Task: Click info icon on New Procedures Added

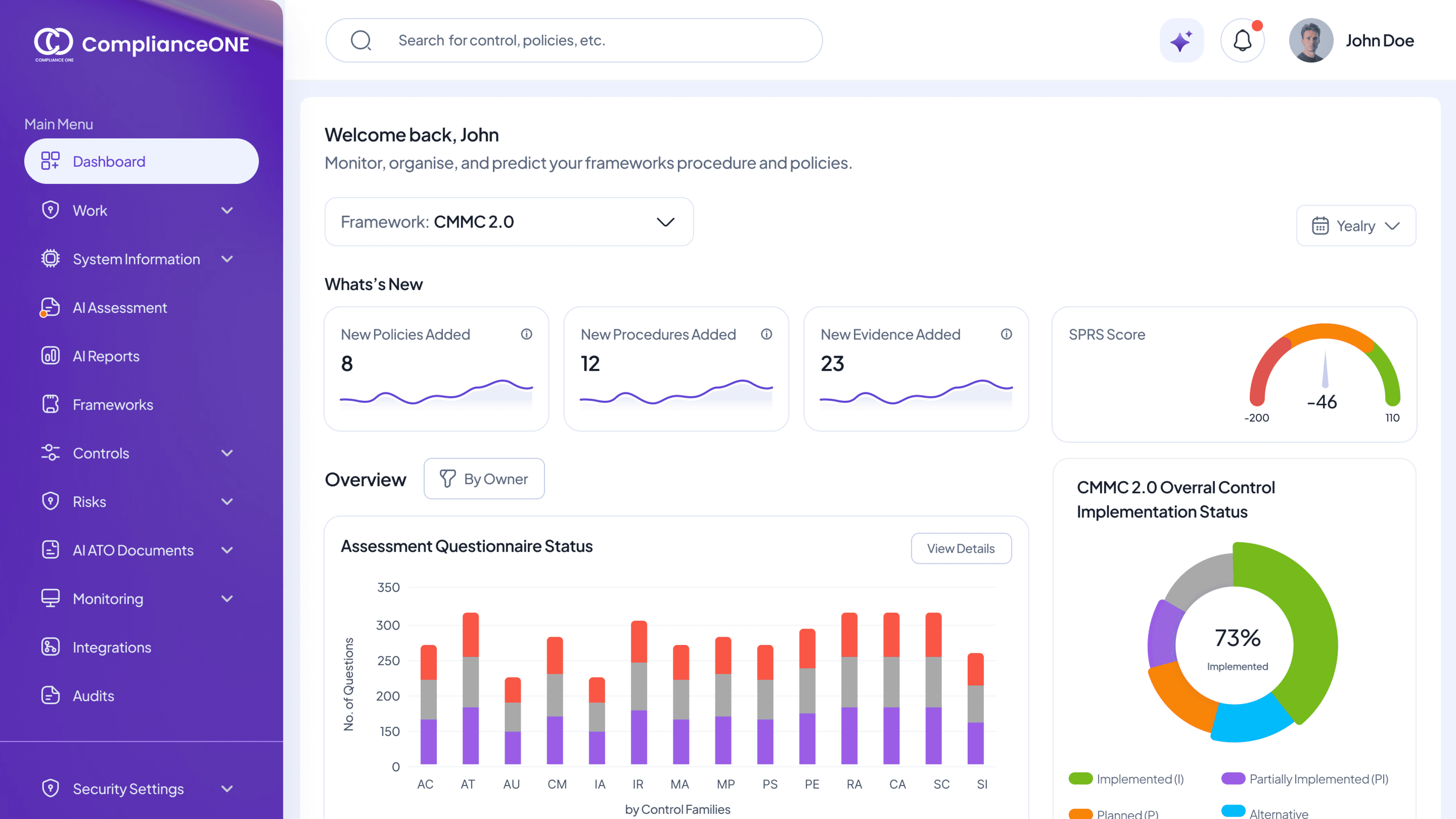Action: [766, 334]
